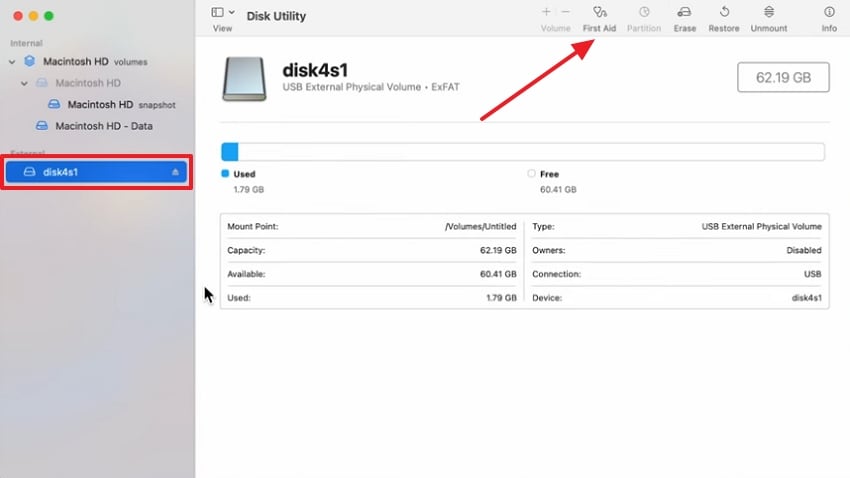
Task: Eject disk4s1 using the sidebar eject icon
Action: tap(175, 172)
